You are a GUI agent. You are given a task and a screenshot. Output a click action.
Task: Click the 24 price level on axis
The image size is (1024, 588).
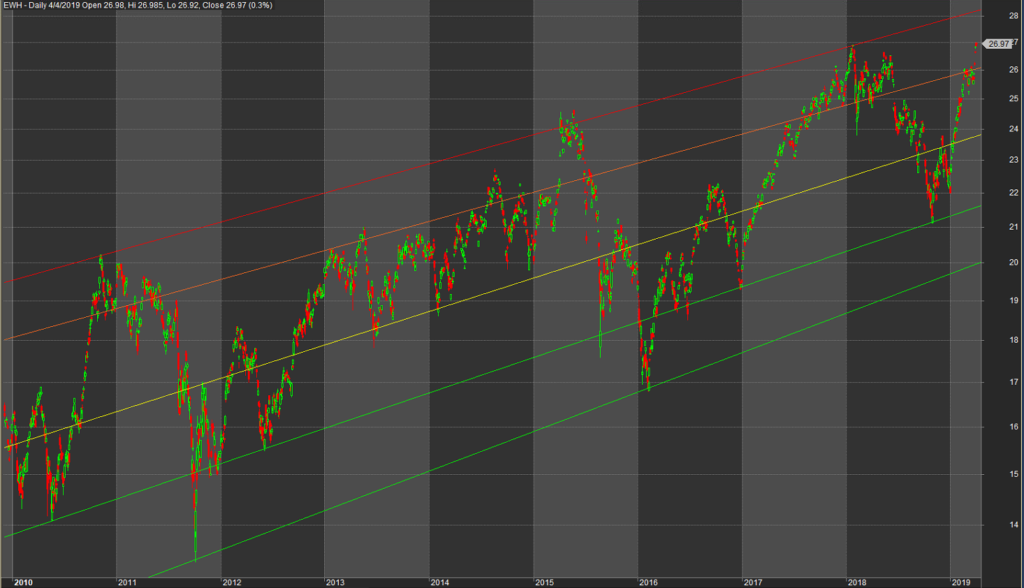(x=1014, y=129)
